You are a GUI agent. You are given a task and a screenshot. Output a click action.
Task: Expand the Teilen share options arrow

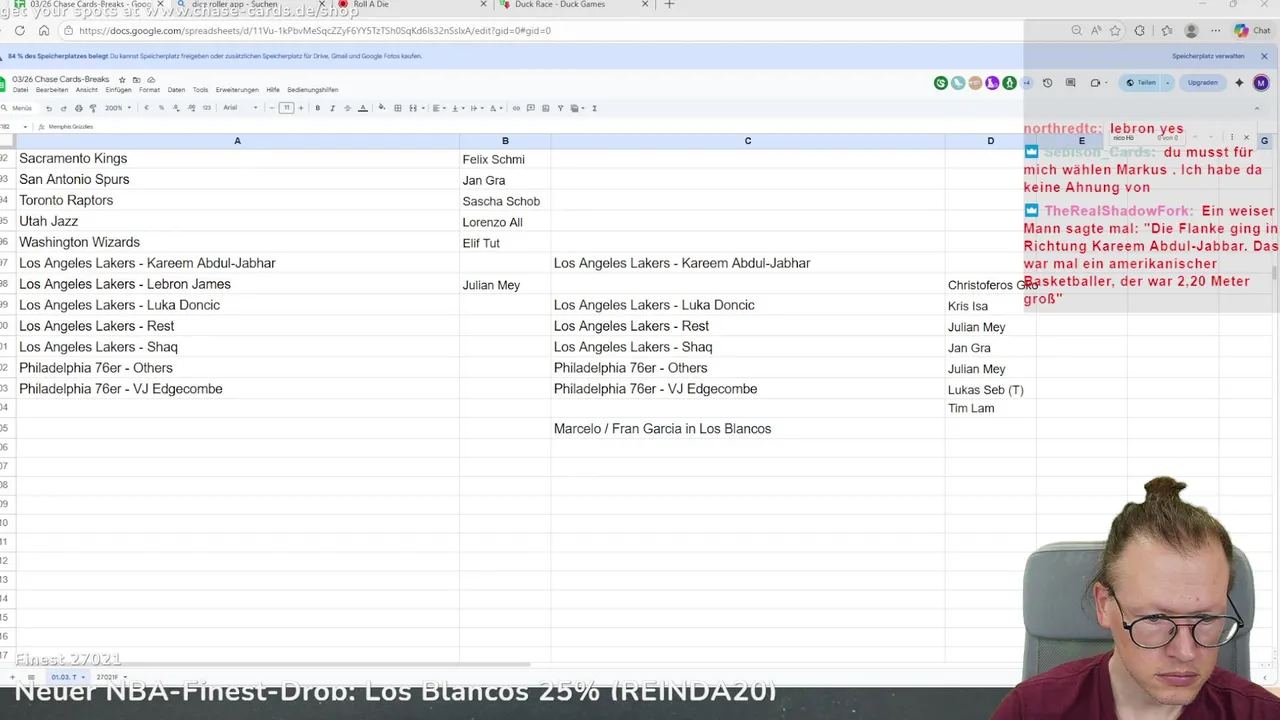click(1167, 83)
